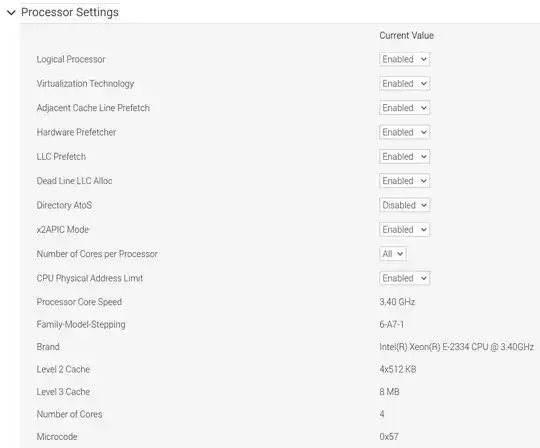Click the Virtualization Technology label
The height and width of the screenshot is (448, 540).
pos(85,84)
